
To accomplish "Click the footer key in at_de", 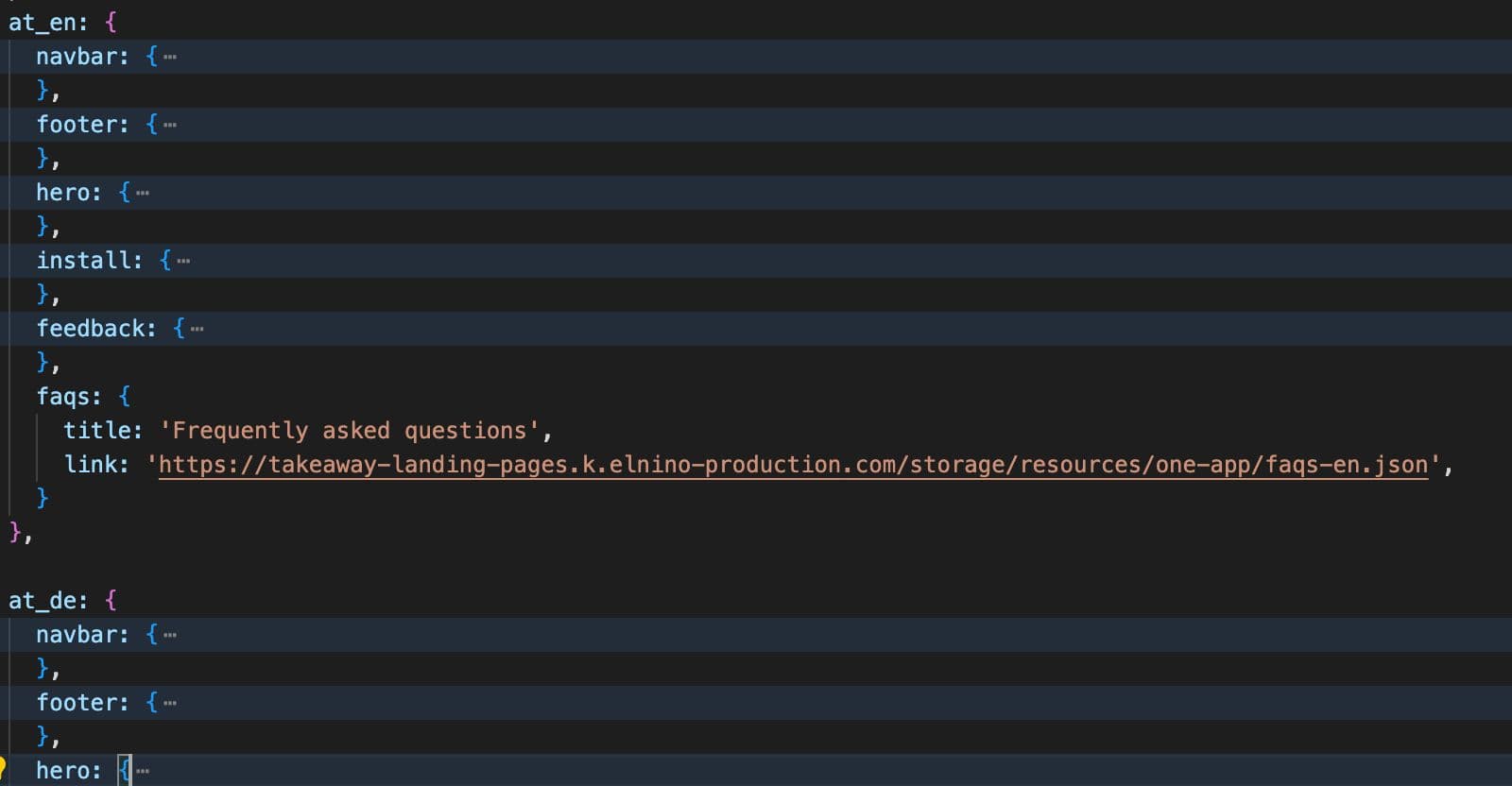I will pyautogui.click(x=76, y=703).
